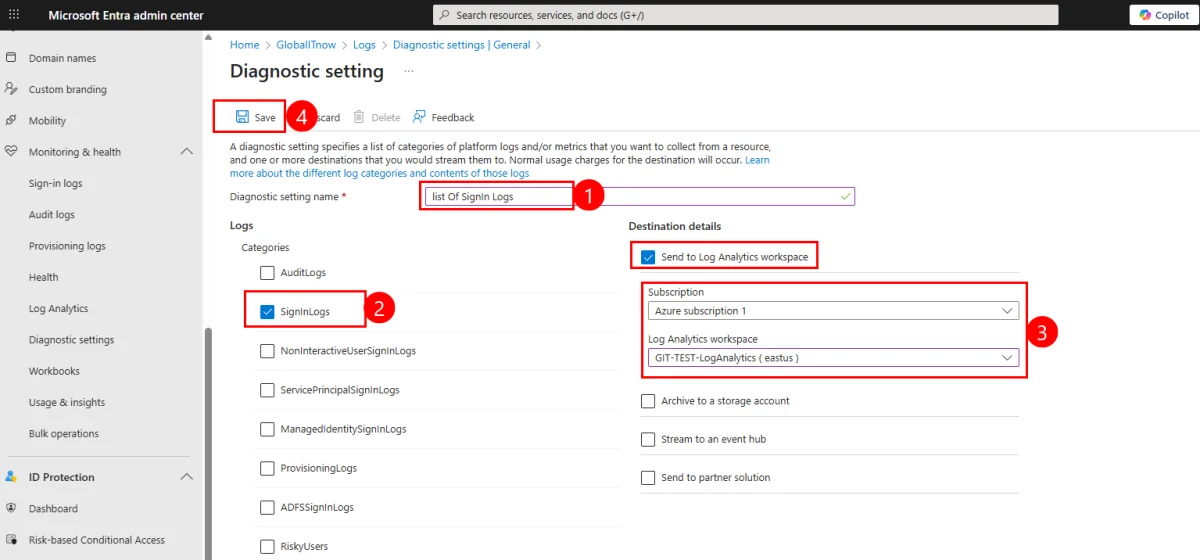The width and height of the screenshot is (1200, 560).
Task: Check Archive to a storage account
Action: click(648, 401)
